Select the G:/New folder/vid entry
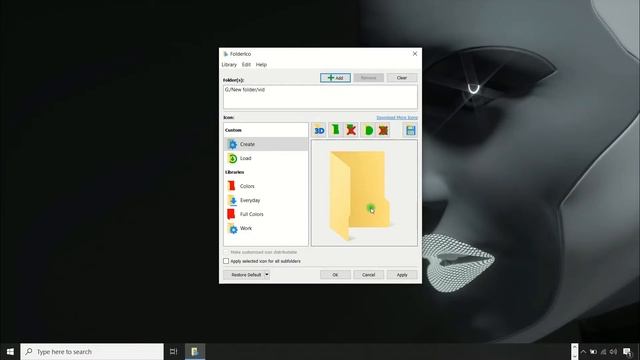This screenshot has height=360, width=640. [245, 90]
